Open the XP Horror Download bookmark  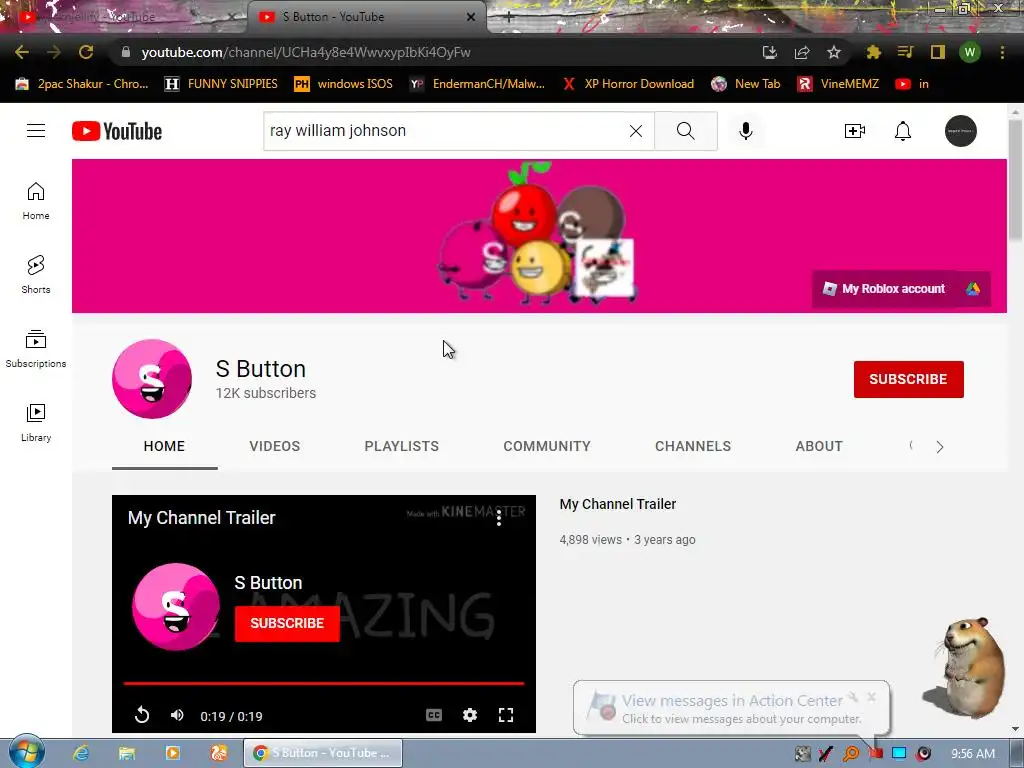pyautogui.click(x=628, y=84)
